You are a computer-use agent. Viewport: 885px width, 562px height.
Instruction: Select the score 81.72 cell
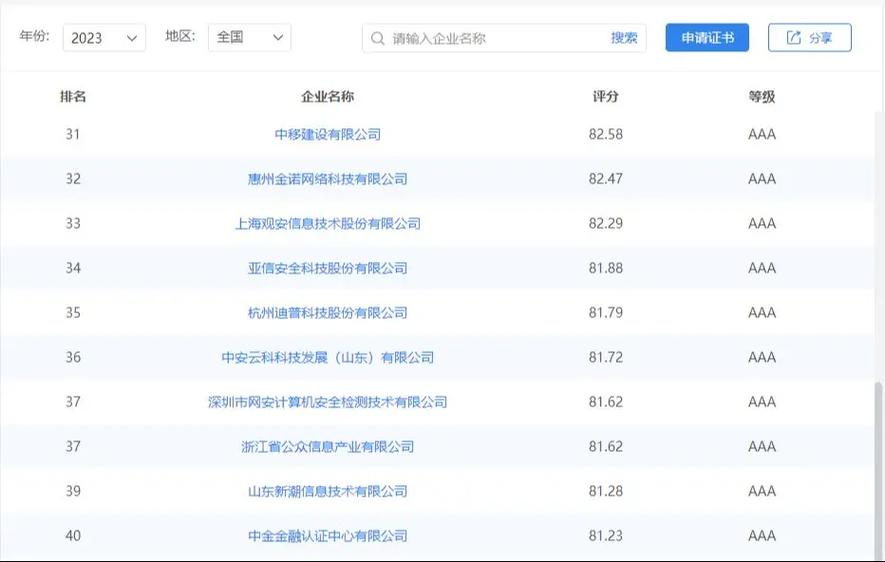coord(606,357)
